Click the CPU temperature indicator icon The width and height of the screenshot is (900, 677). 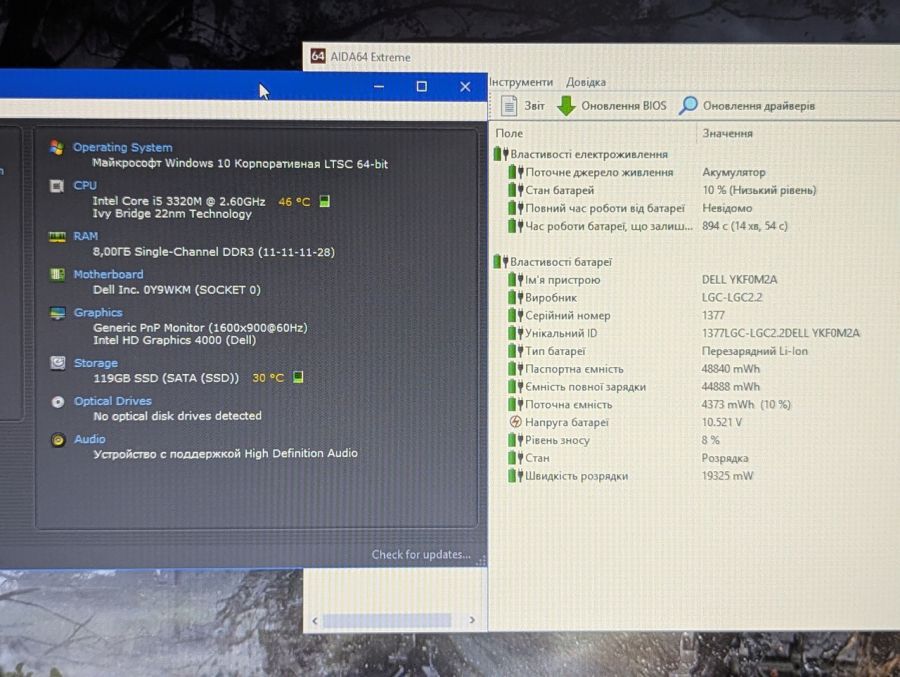[x=324, y=201]
